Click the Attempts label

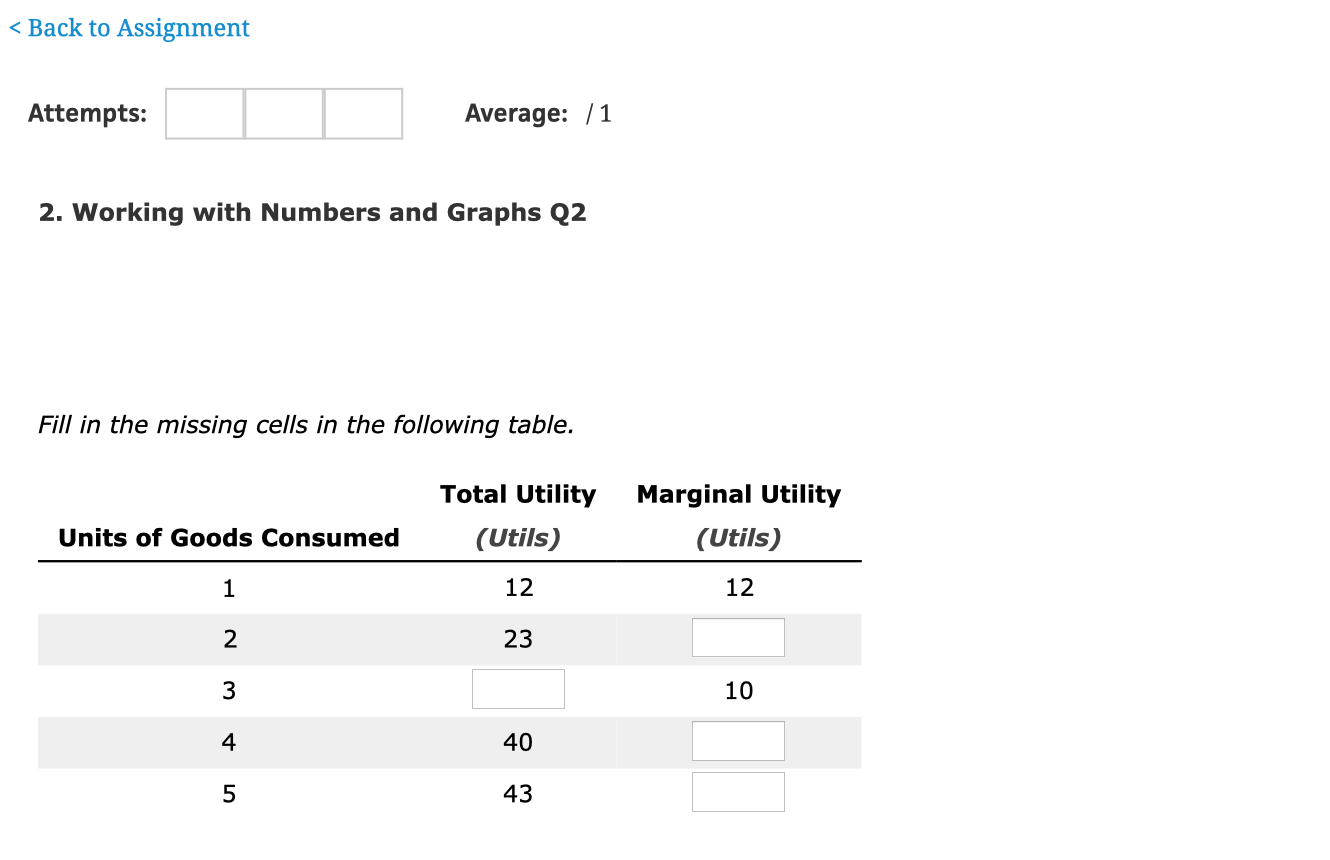coord(87,114)
